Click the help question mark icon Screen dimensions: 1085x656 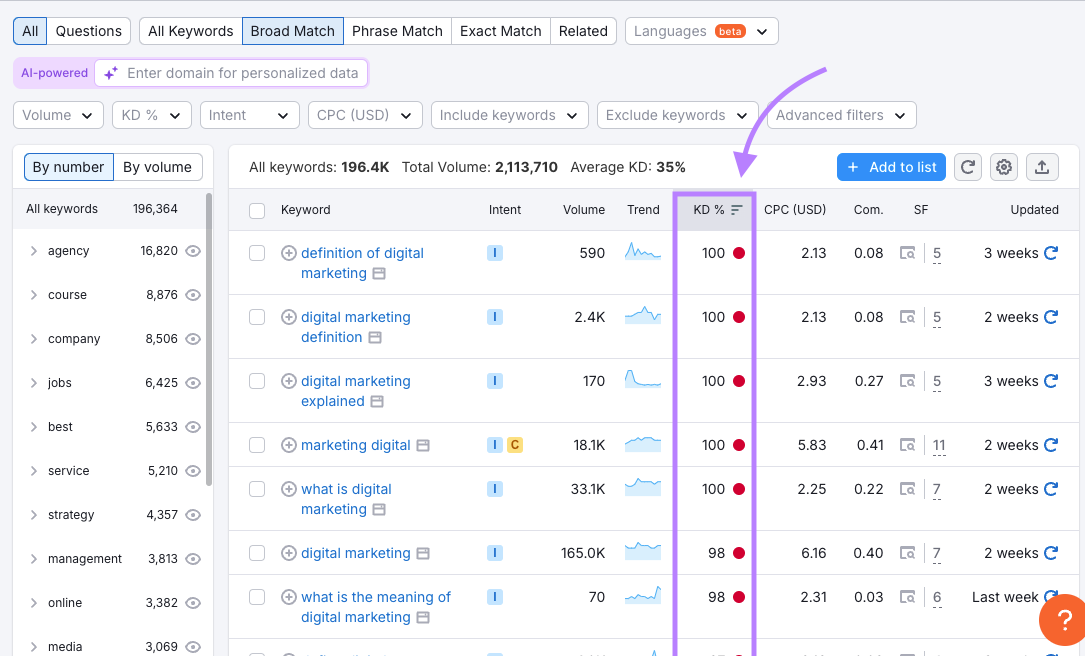[x=1062, y=620]
